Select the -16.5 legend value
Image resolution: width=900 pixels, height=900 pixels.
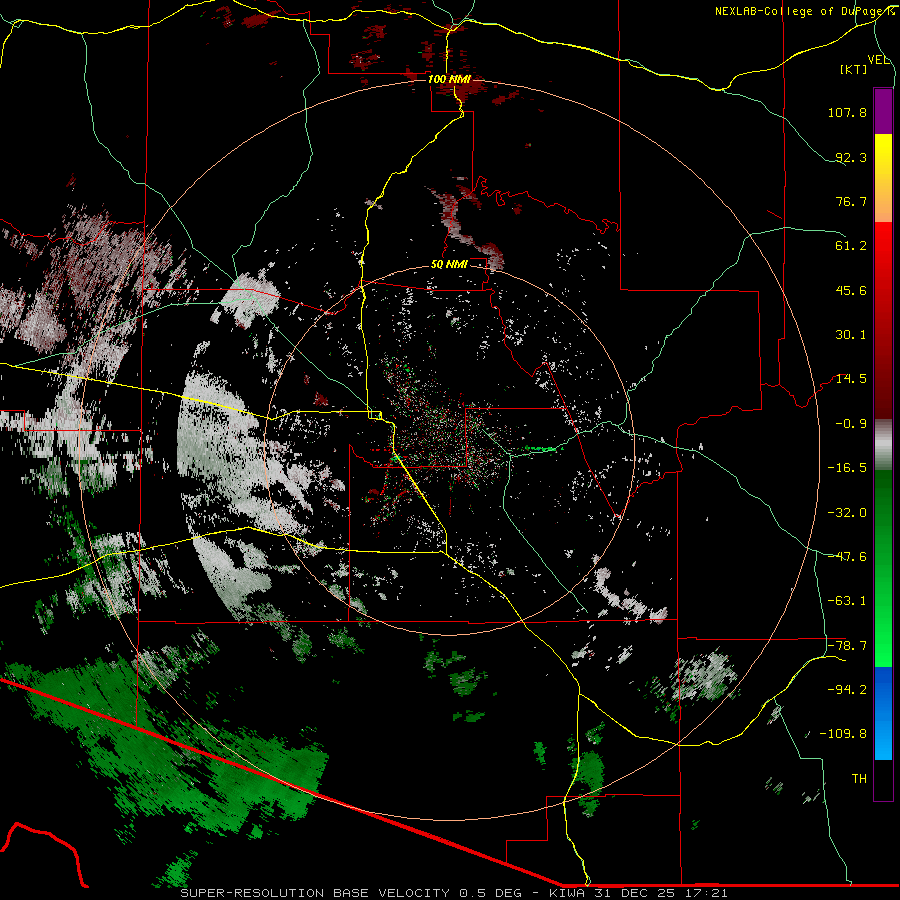coord(847,468)
